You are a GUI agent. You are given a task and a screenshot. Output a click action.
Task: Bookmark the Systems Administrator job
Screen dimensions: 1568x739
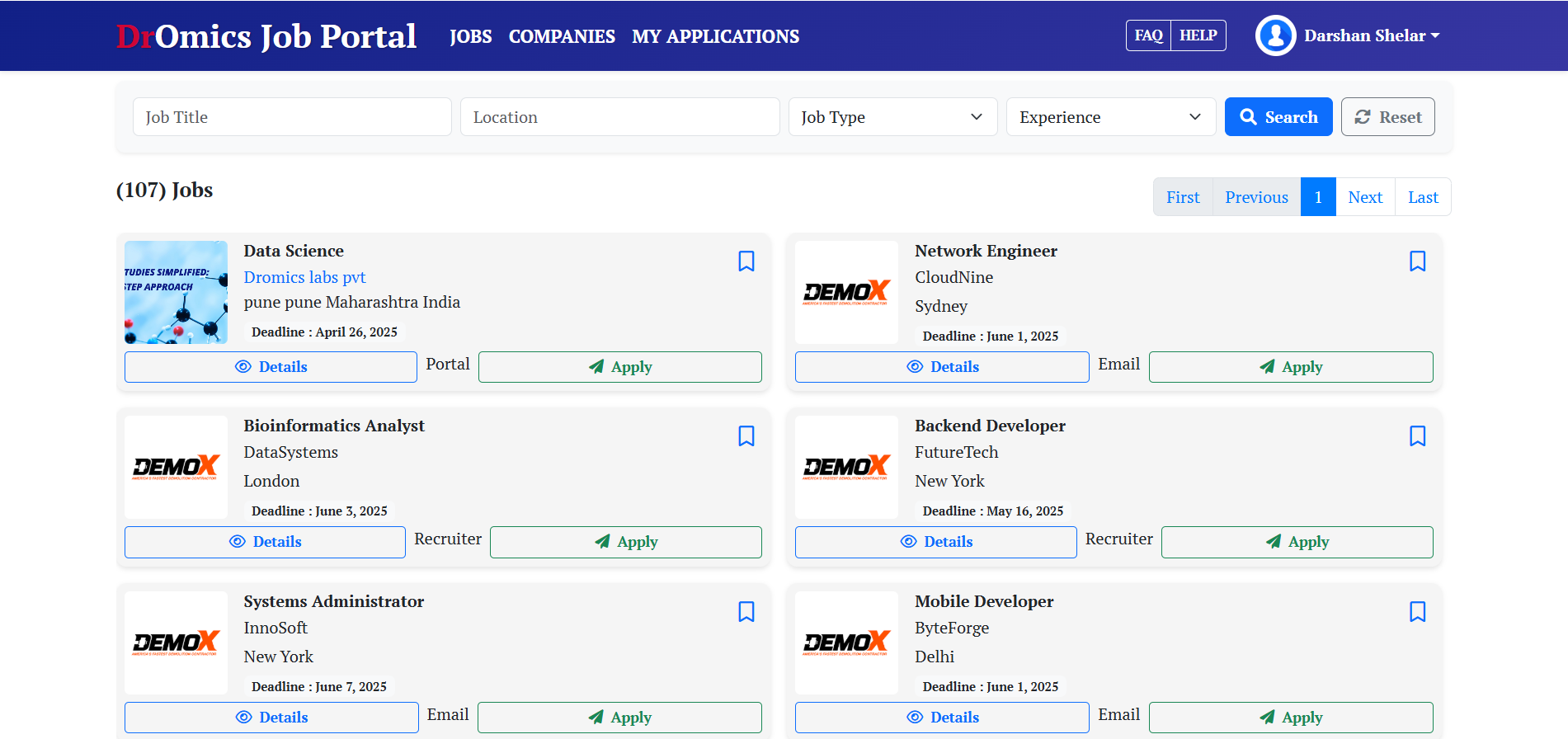click(746, 612)
